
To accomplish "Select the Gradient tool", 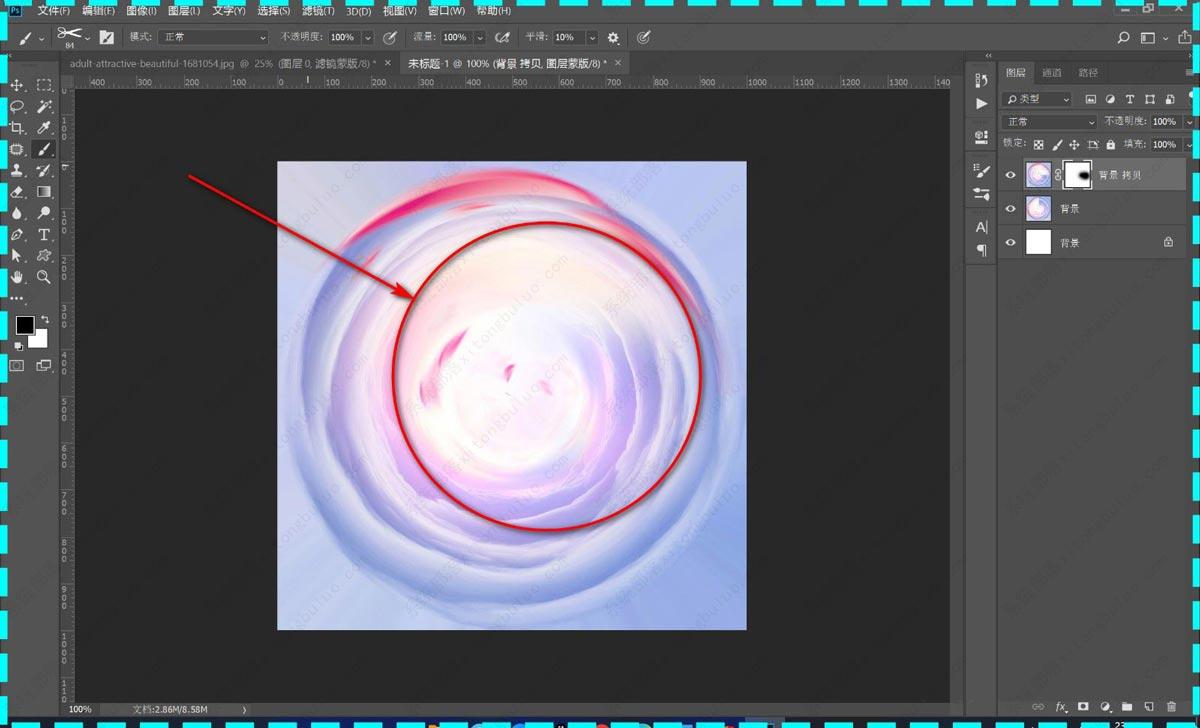I will coord(44,192).
